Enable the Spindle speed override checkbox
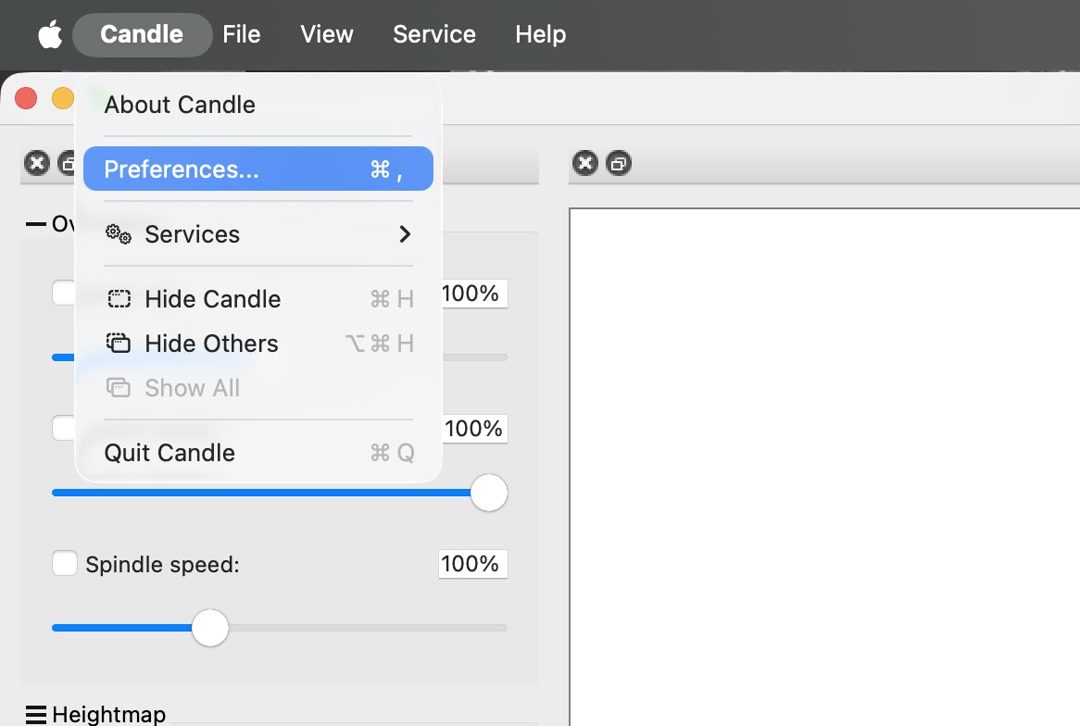 (x=64, y=564)
